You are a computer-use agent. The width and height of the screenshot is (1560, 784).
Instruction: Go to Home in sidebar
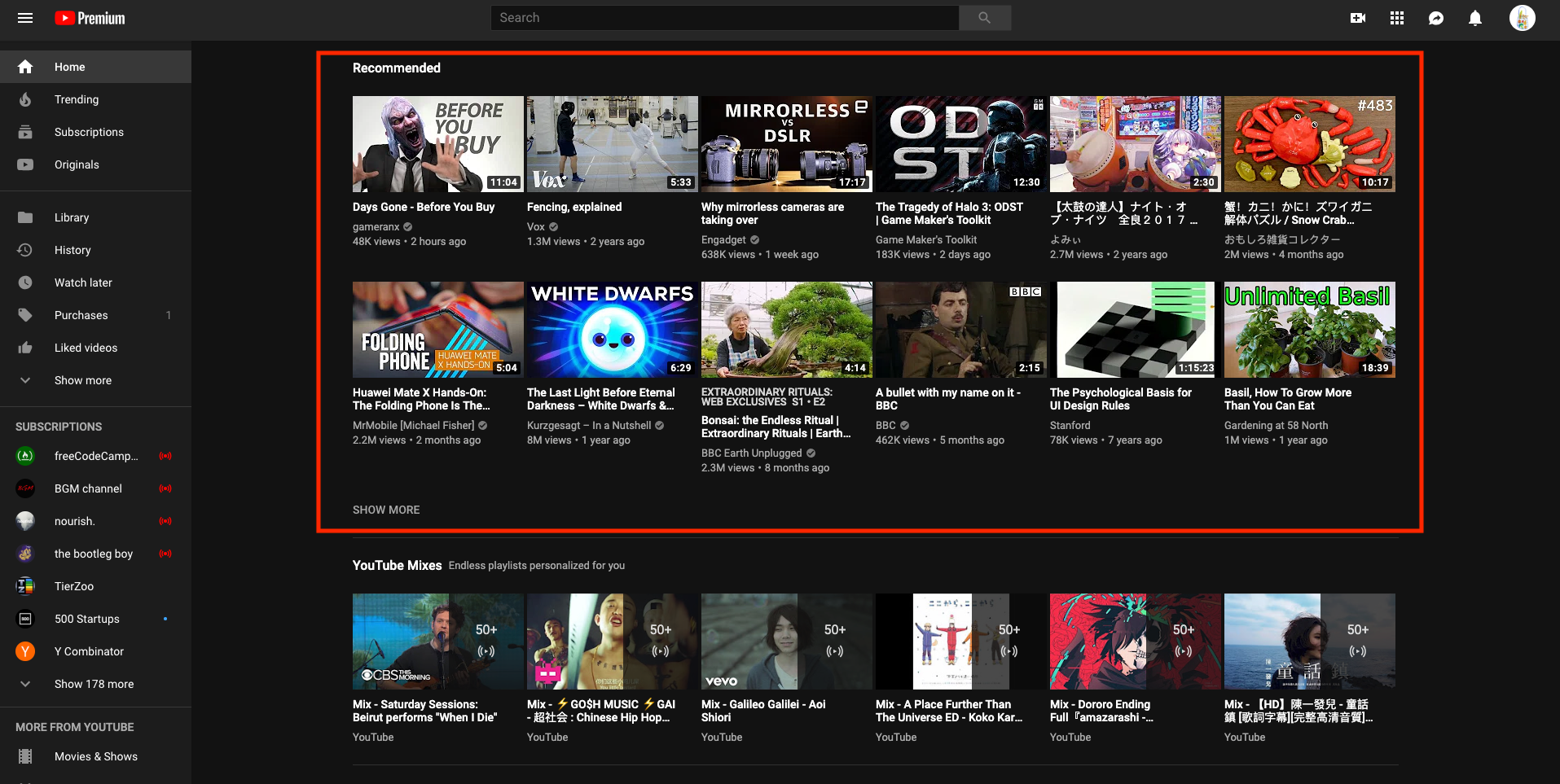[x=95, y=67]
